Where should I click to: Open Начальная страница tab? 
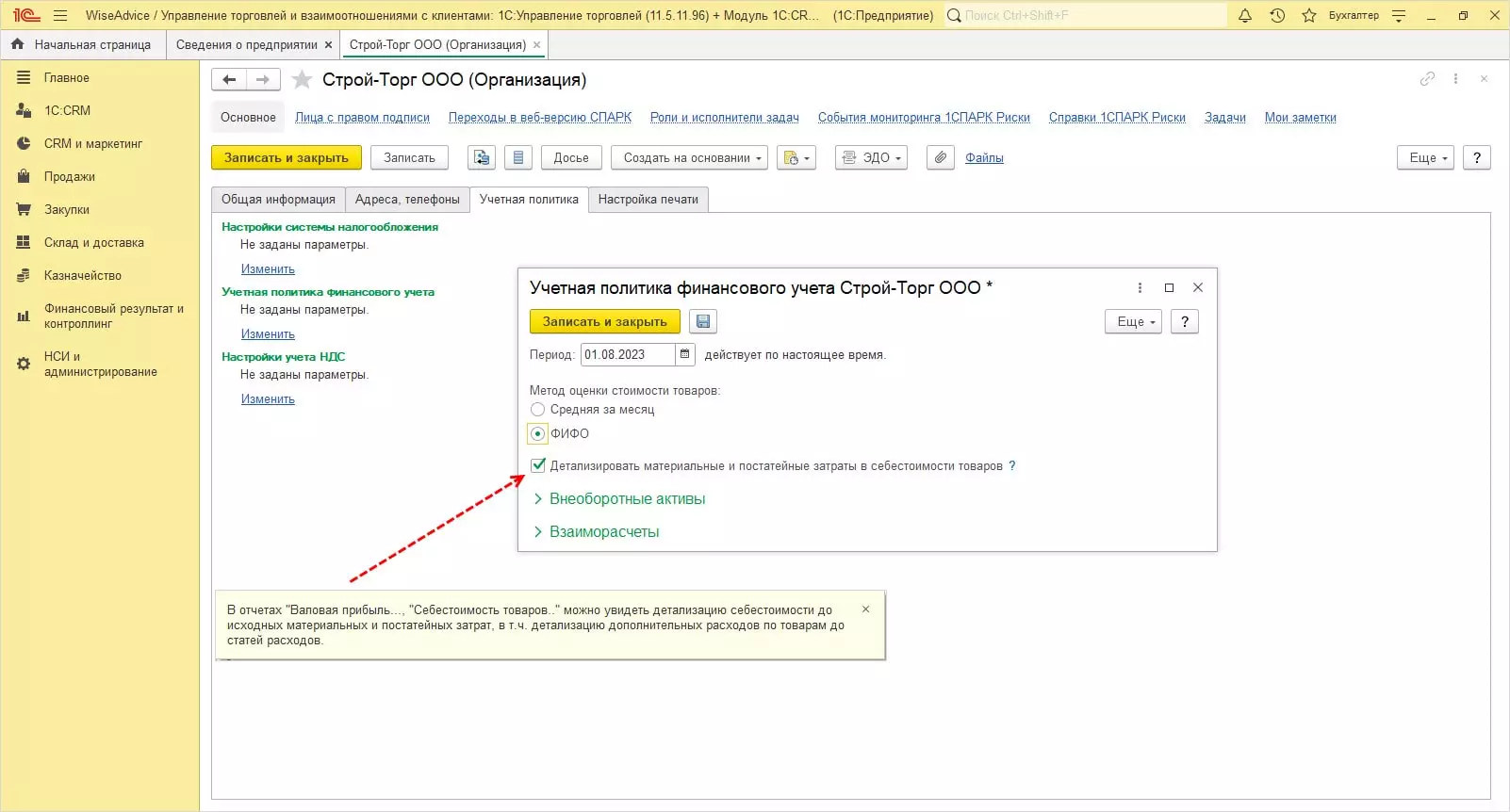(x=82, y=44)
